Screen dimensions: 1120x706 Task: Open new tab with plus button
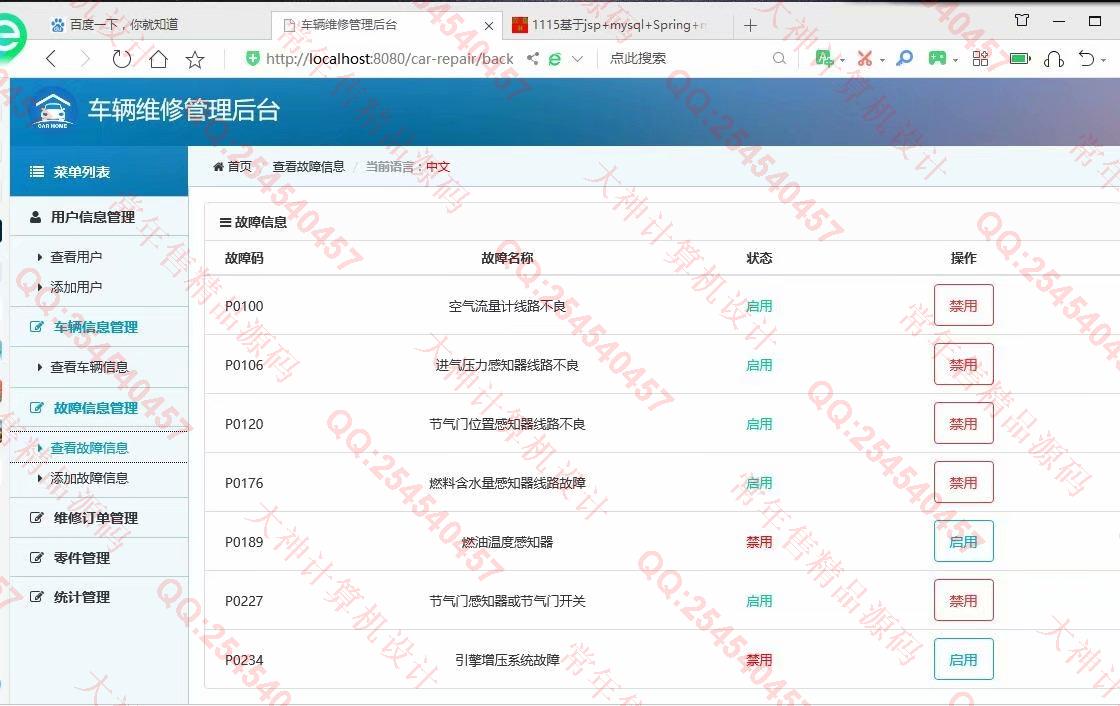coord(750,26)
